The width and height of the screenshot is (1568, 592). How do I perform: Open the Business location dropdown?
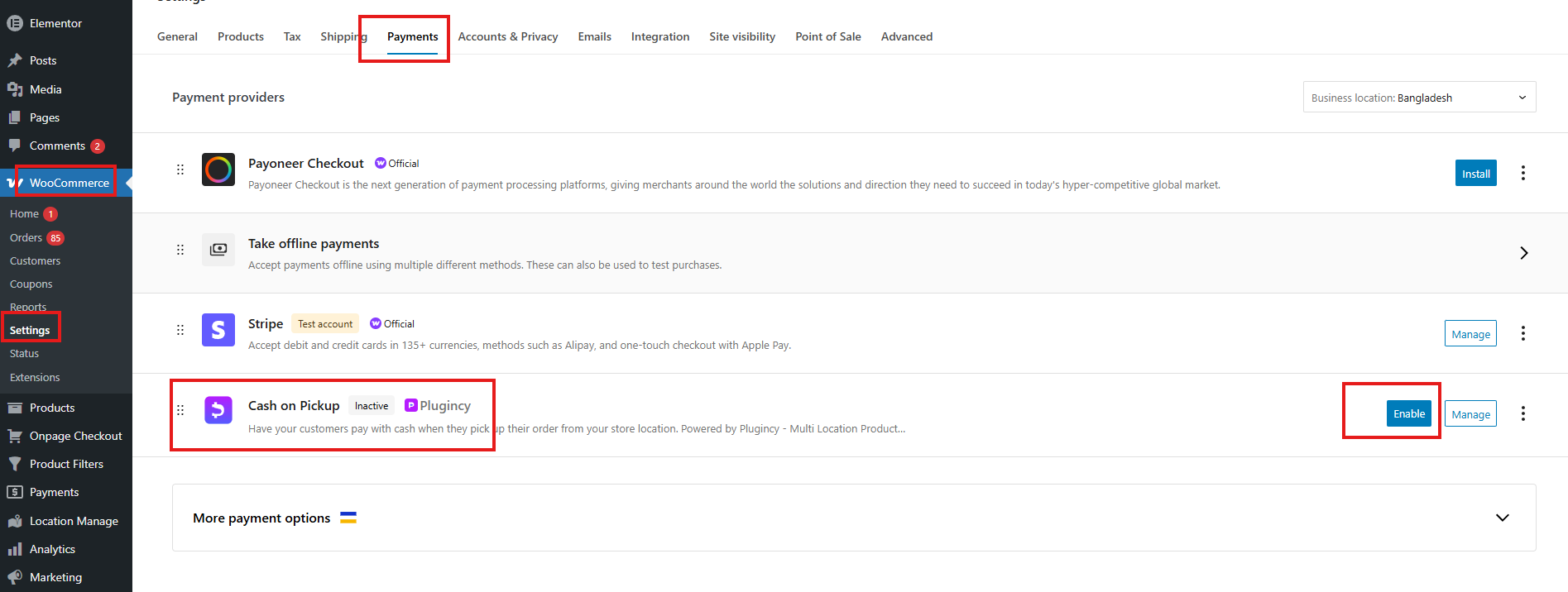1419,98
